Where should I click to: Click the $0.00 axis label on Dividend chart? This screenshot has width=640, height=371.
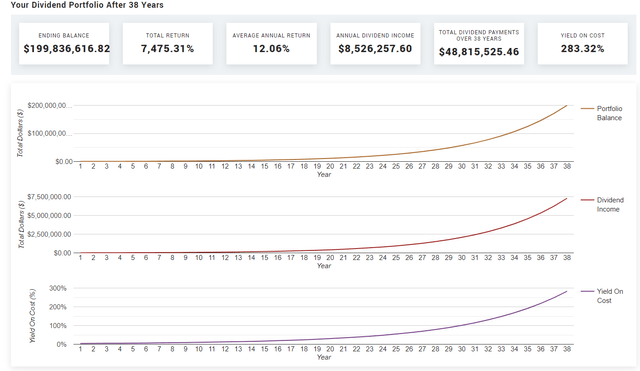pos(62,253)
